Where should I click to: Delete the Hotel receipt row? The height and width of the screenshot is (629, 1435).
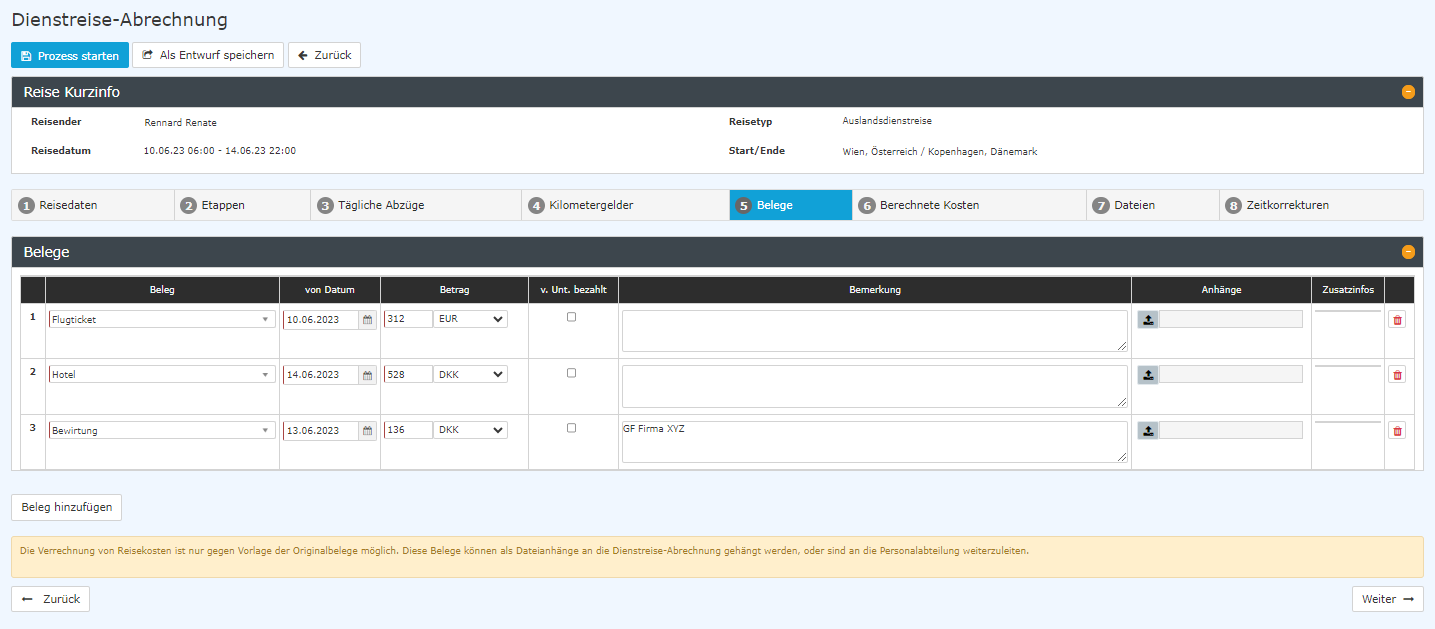coord(1397,375)
